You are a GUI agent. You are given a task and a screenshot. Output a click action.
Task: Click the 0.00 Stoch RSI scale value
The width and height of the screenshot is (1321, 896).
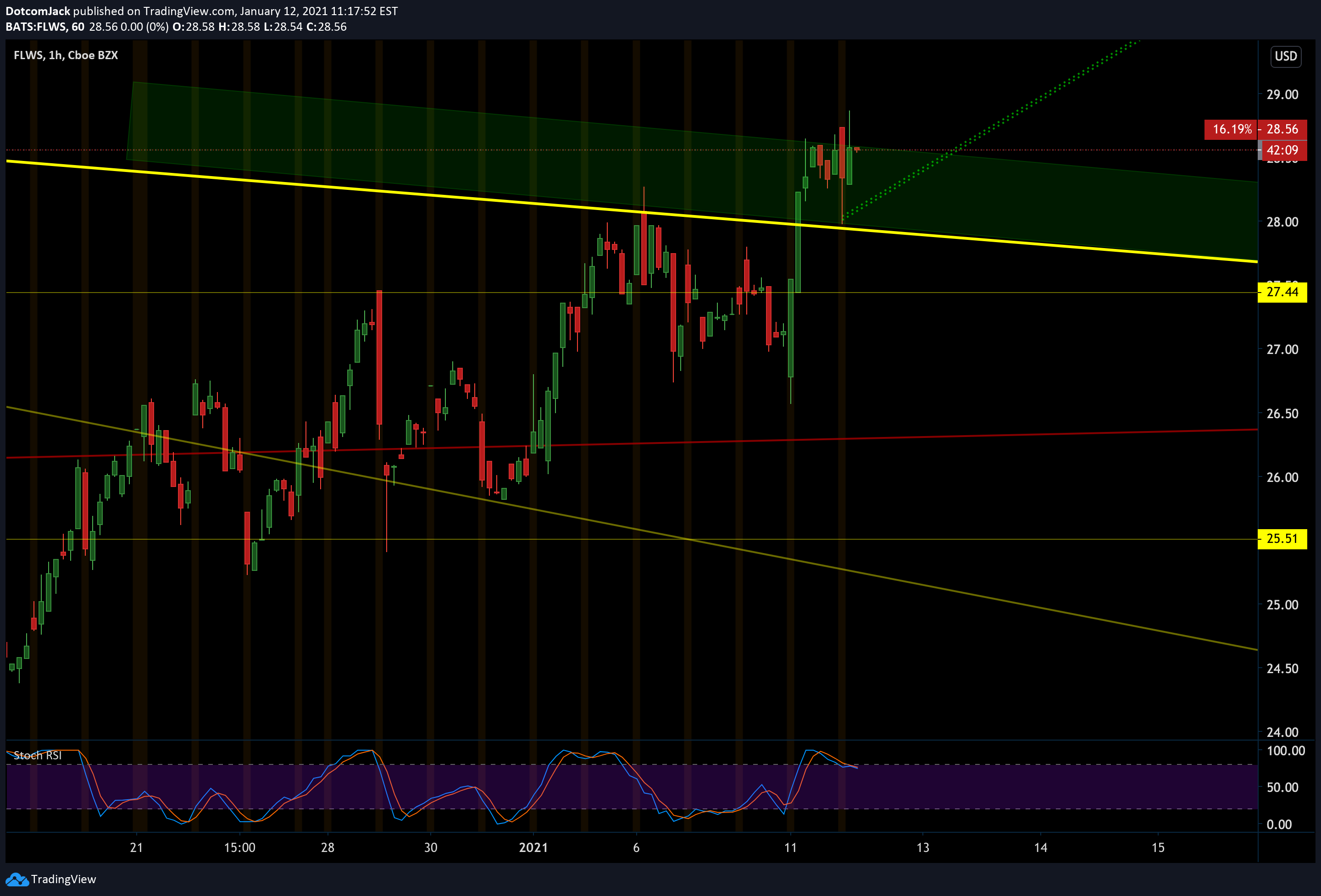pyautogui.click(x=1279, y=824)
